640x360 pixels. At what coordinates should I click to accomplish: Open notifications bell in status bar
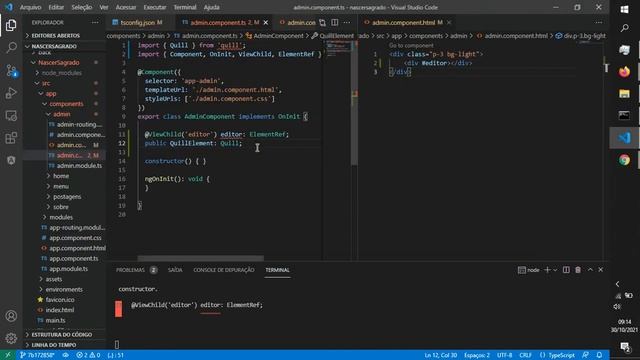tap(599, 355)
